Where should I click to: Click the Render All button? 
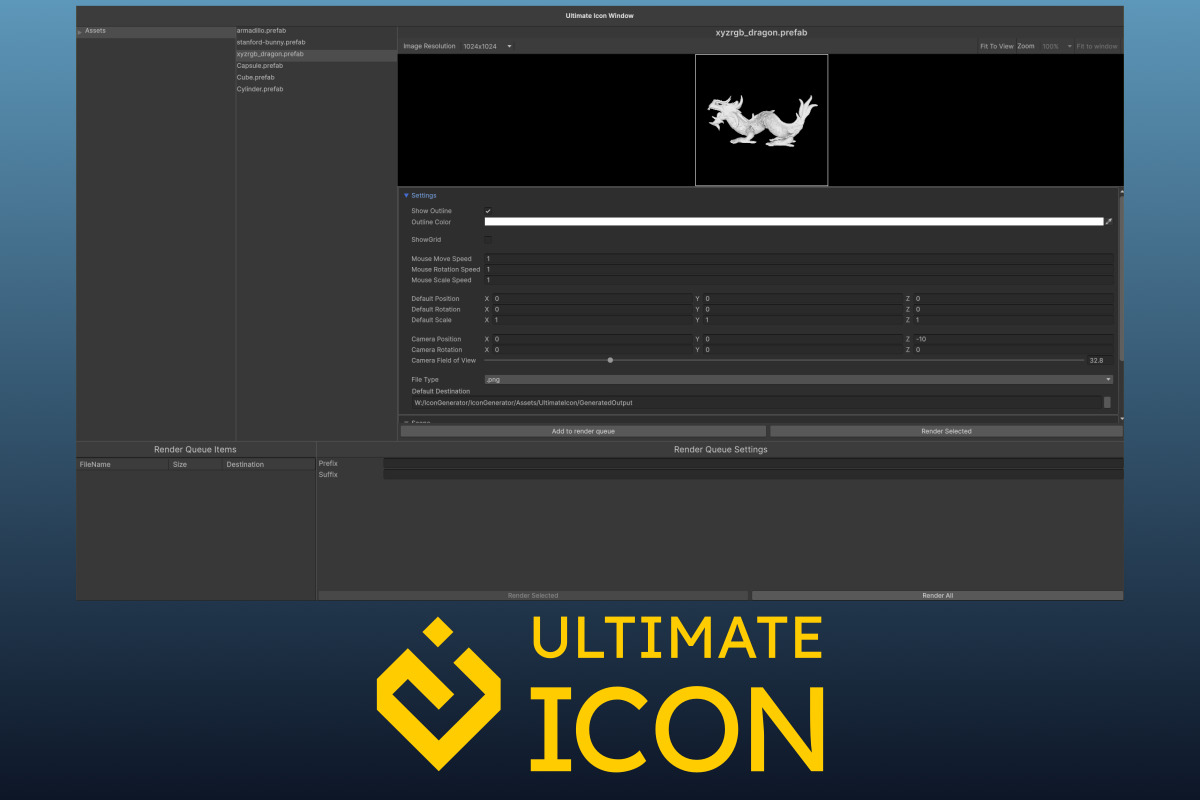937,595
